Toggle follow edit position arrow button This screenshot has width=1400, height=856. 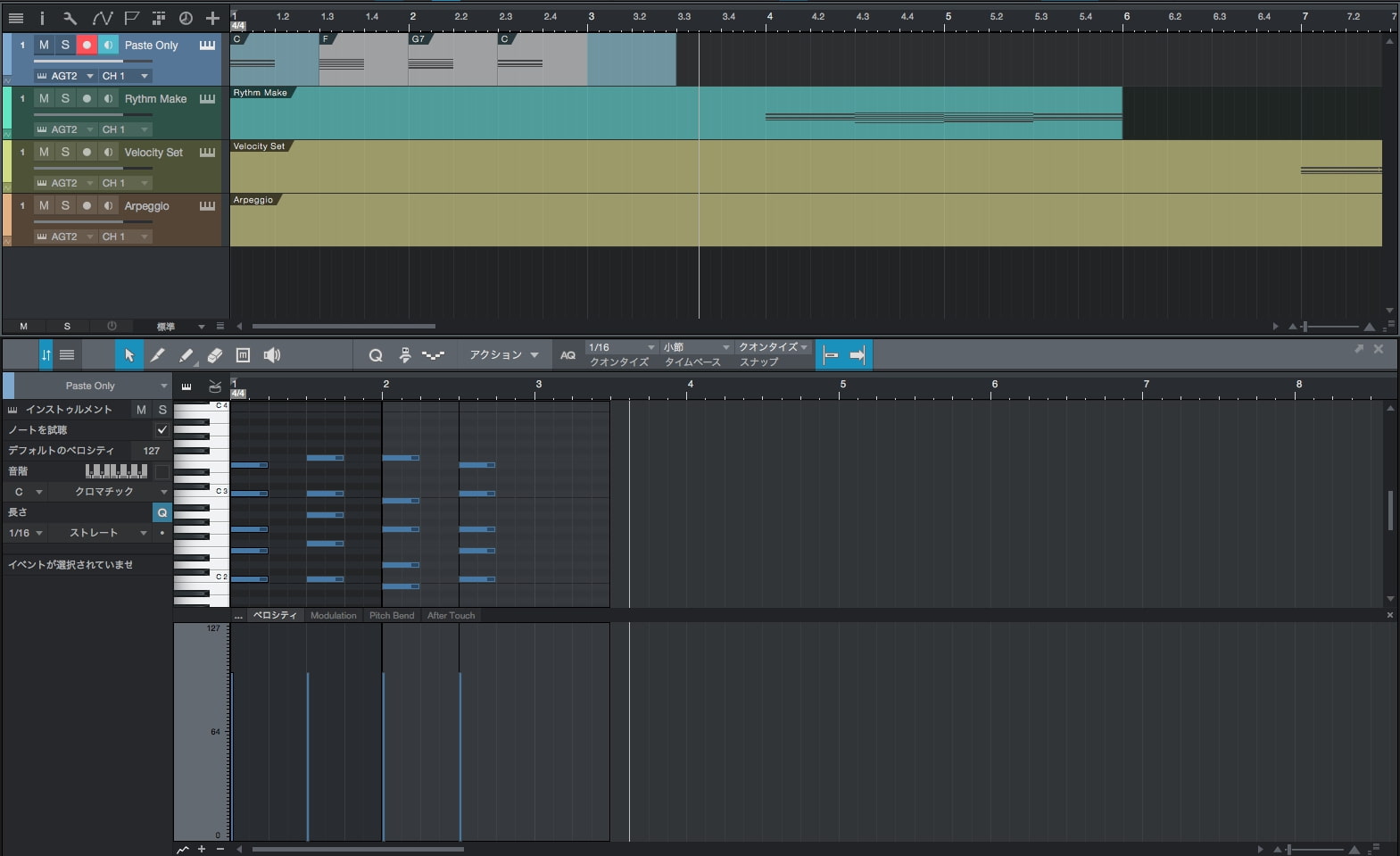click(857, 355)
